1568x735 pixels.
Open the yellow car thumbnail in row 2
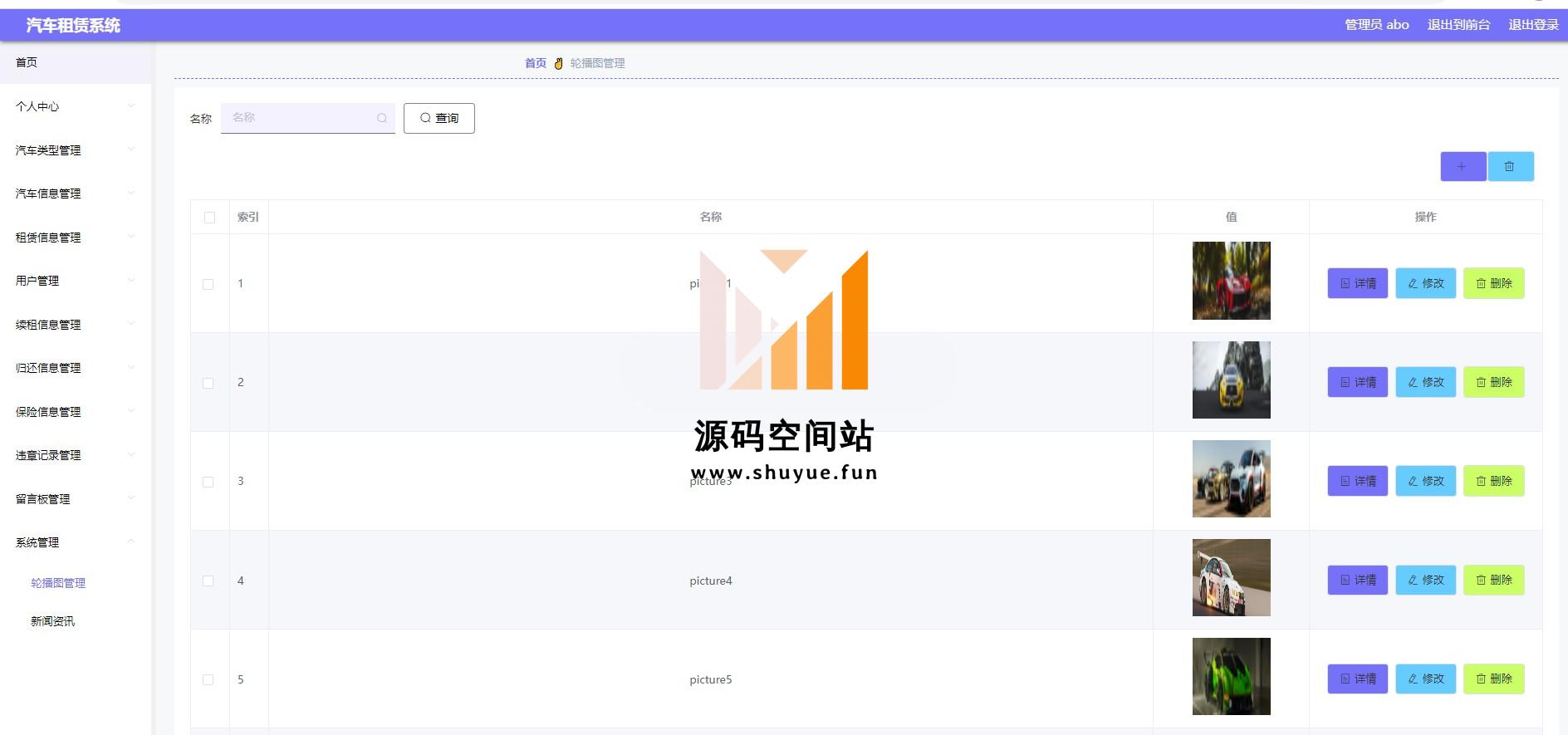coord(1231,380)
